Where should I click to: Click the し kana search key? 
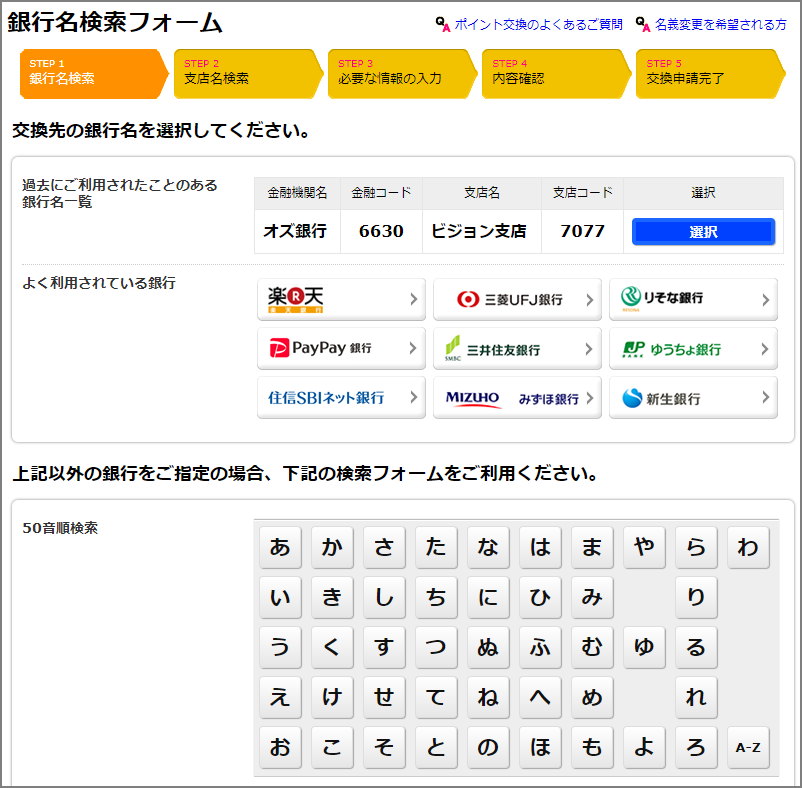(x=384, y=597)
